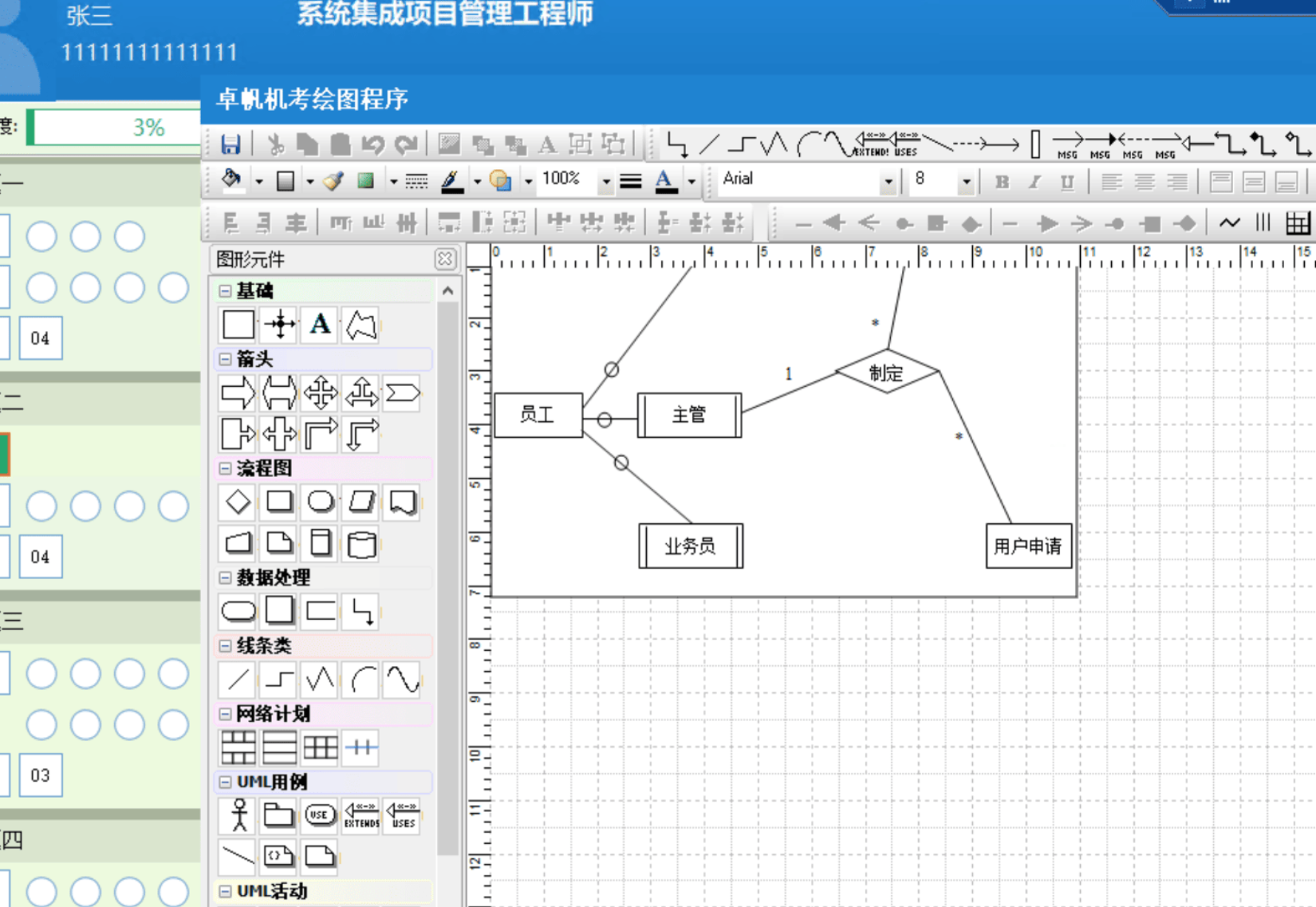The width and height of the screenshot is (1316, 907).
Task: Pick the diamond flowchart shape
Action: coord(238,502)
